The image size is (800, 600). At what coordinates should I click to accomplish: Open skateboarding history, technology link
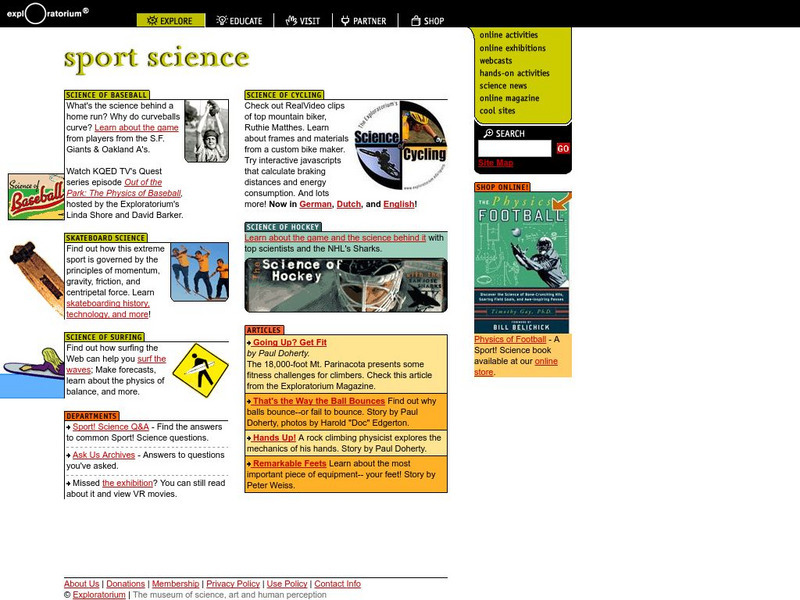coord(107,309)
